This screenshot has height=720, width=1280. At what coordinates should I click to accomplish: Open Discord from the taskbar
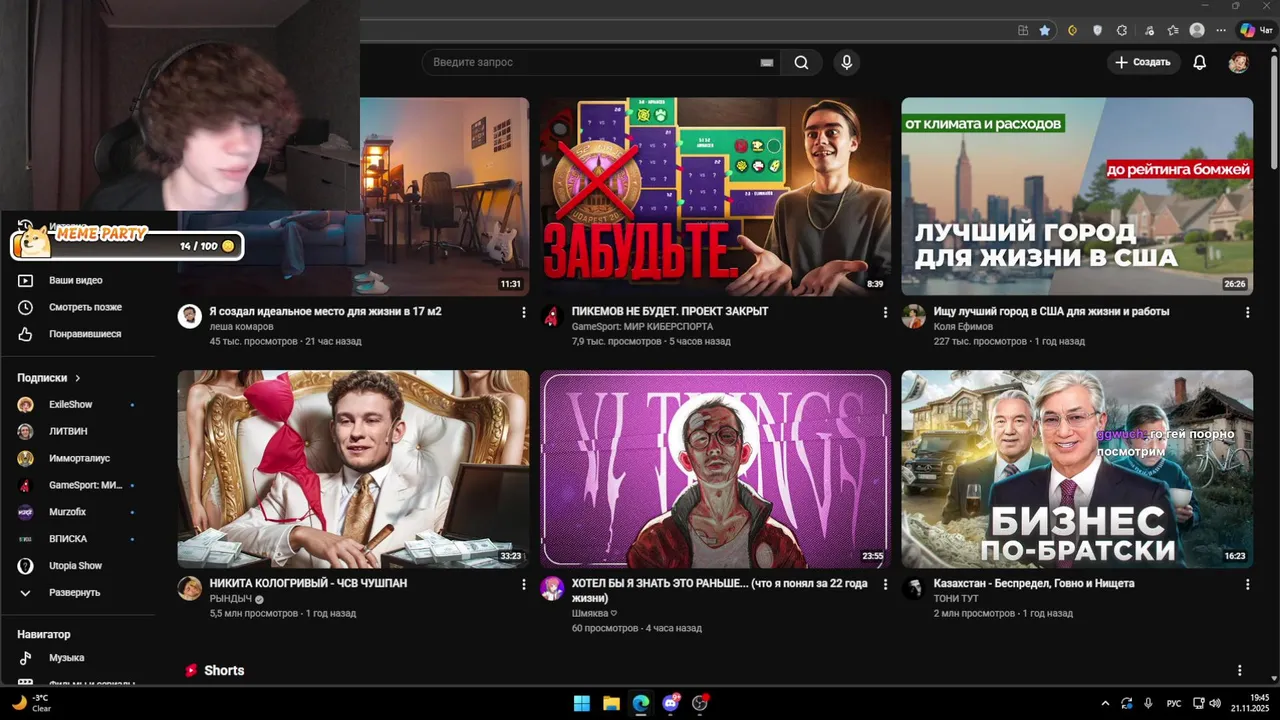click(671, 703)
